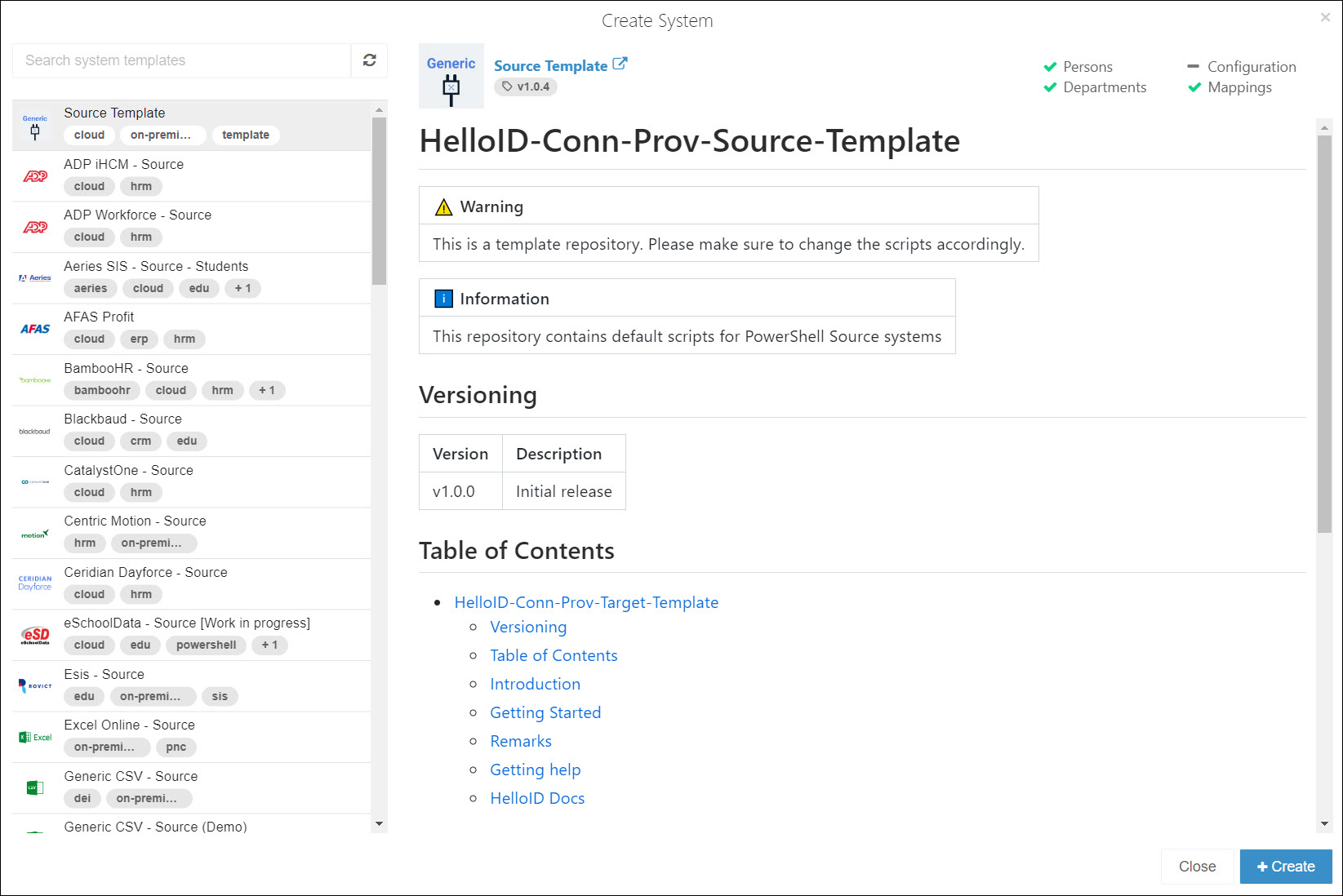Select the Blackbaud - Source template

192,431
